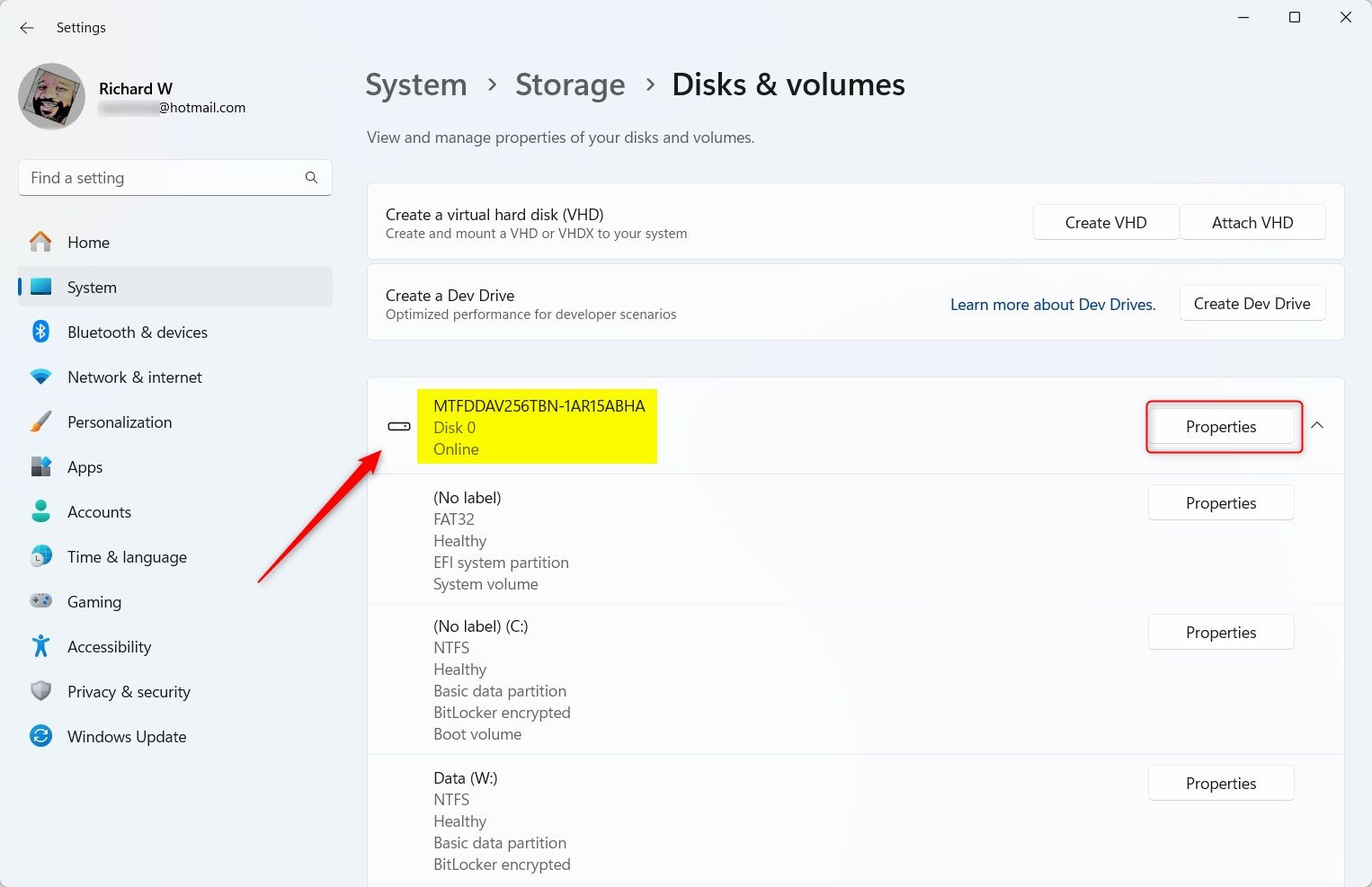
Task: Open the Windows Update icon
Action: (x=41, y=736)
